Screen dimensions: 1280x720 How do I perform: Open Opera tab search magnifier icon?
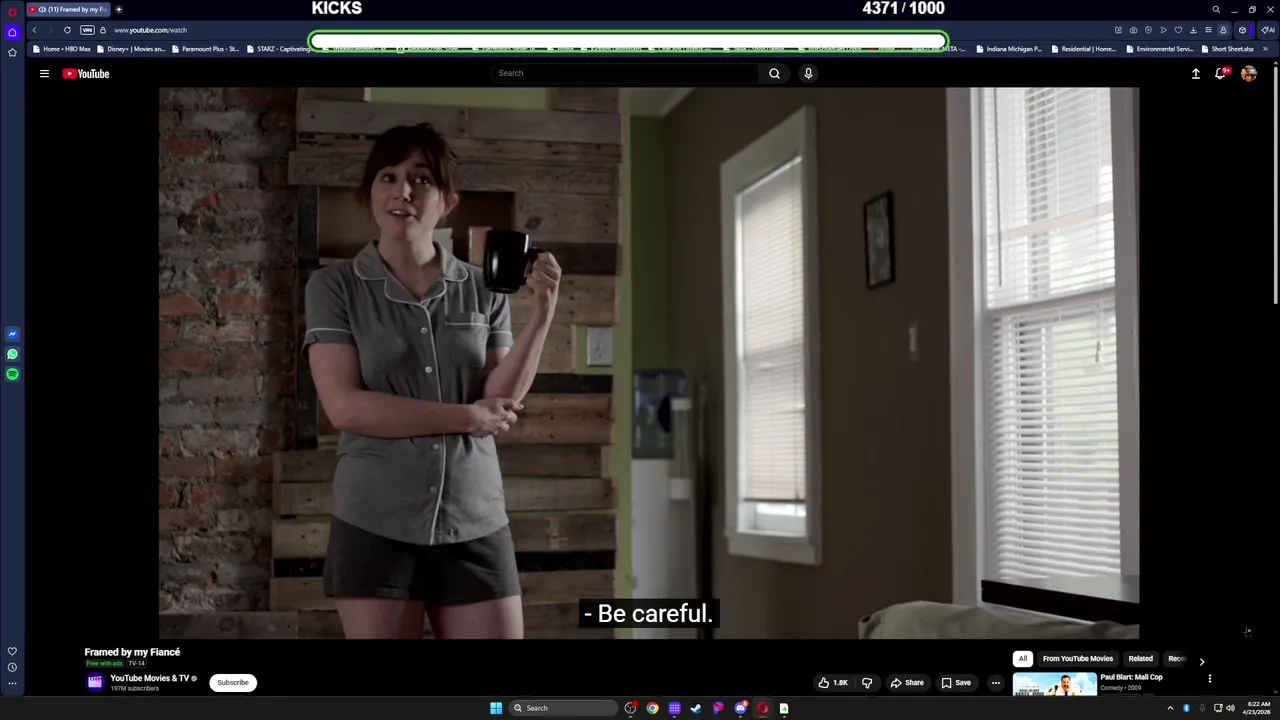click(x=1216, y=10)
